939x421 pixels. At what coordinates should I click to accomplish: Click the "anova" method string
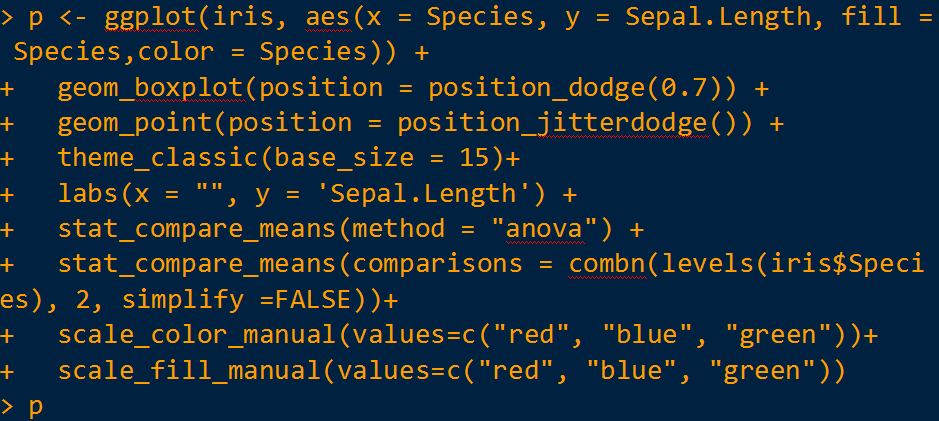[550, 229]
